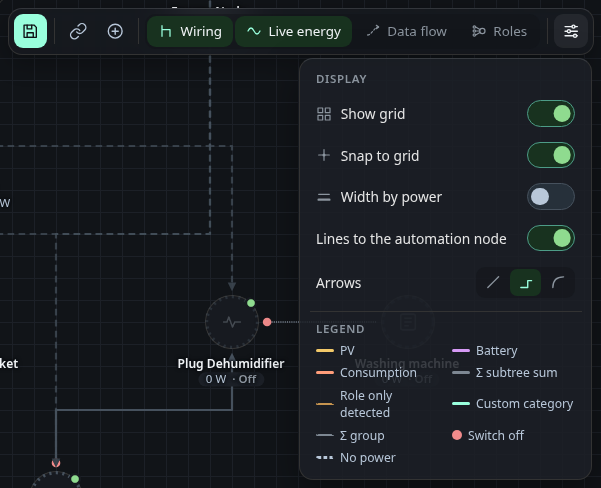Switch on the Data flow view
This screenshot has width=601, height=488.
pyautogui.click(x=407, y=31)
